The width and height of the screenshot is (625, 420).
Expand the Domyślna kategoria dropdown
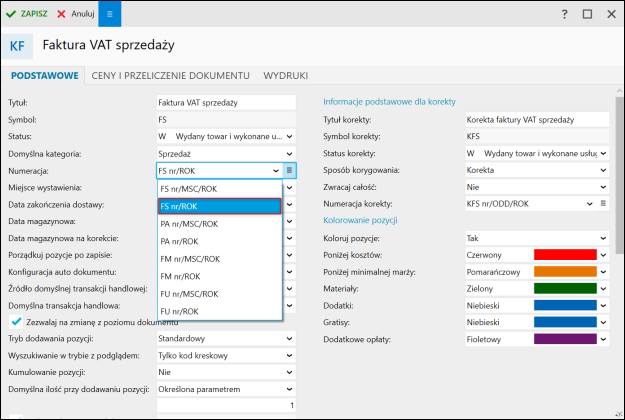[289, 154]
